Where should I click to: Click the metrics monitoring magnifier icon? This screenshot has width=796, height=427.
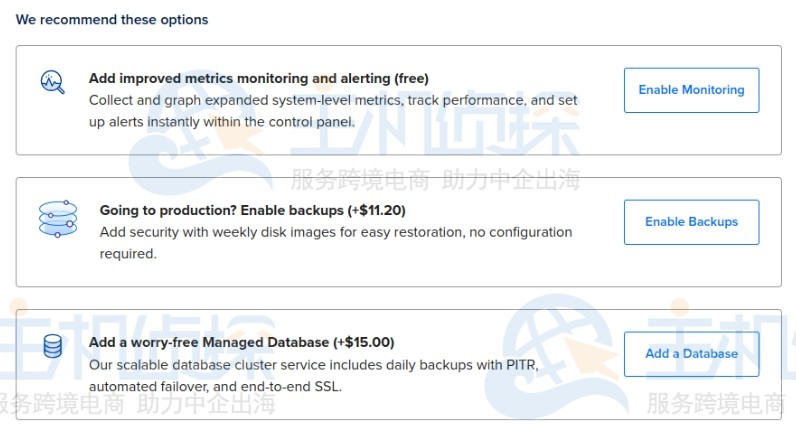(52, 82)
